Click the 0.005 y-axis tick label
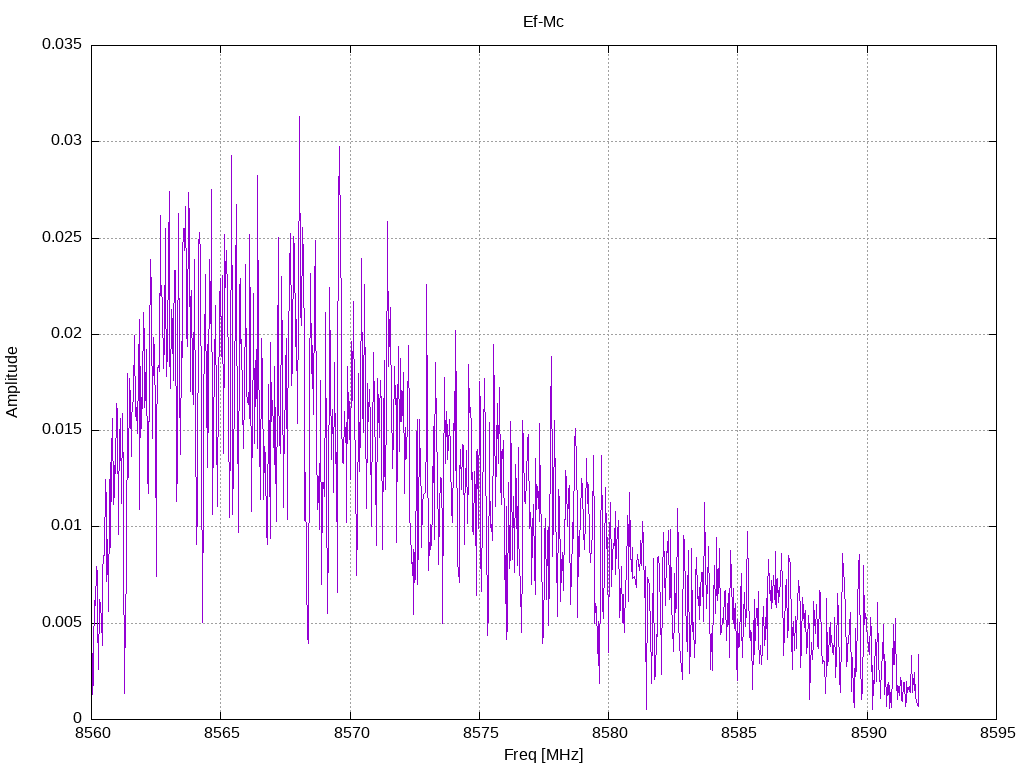Image resolution: width=1024 pixels, height=768 pixels. pos(62,622)
